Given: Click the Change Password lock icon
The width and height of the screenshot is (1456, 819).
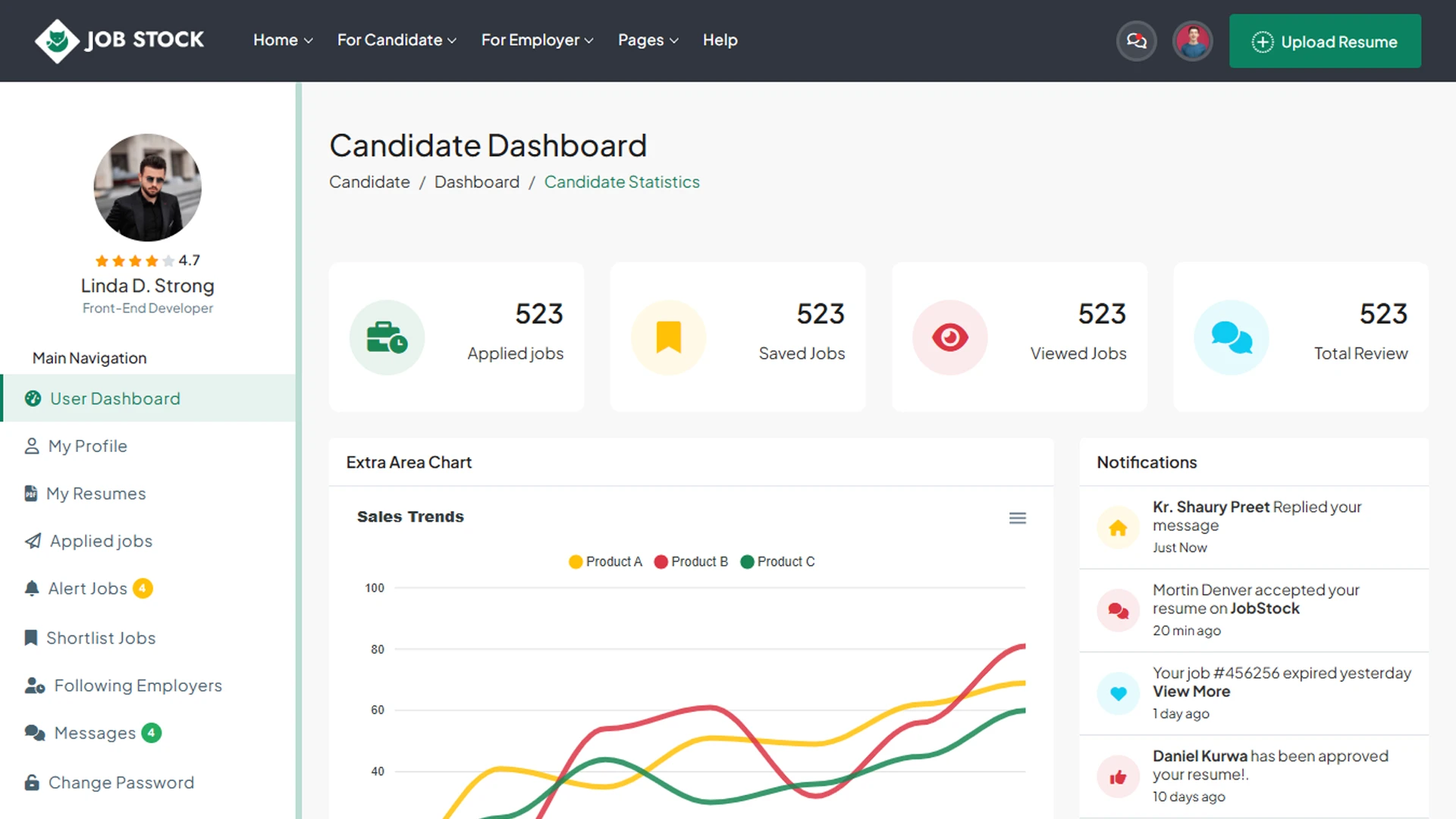Looking at the screenshot, I should coord(32,782).
